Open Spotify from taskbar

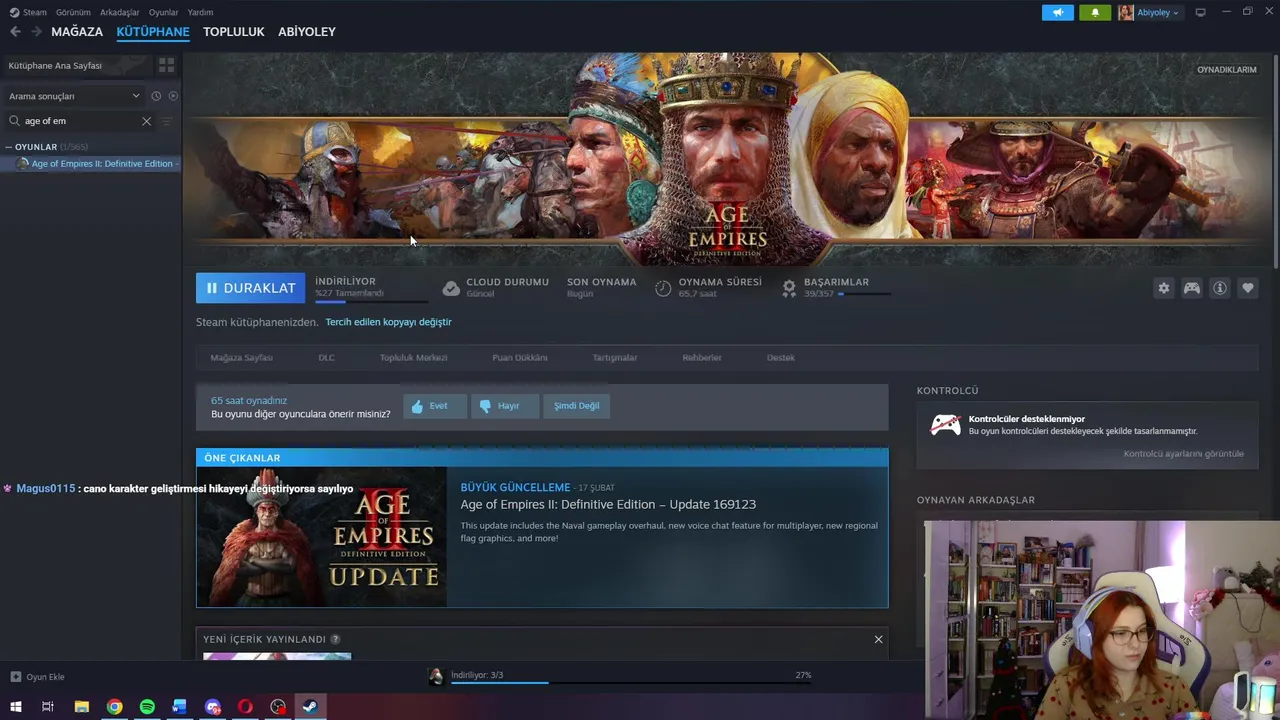147,707
